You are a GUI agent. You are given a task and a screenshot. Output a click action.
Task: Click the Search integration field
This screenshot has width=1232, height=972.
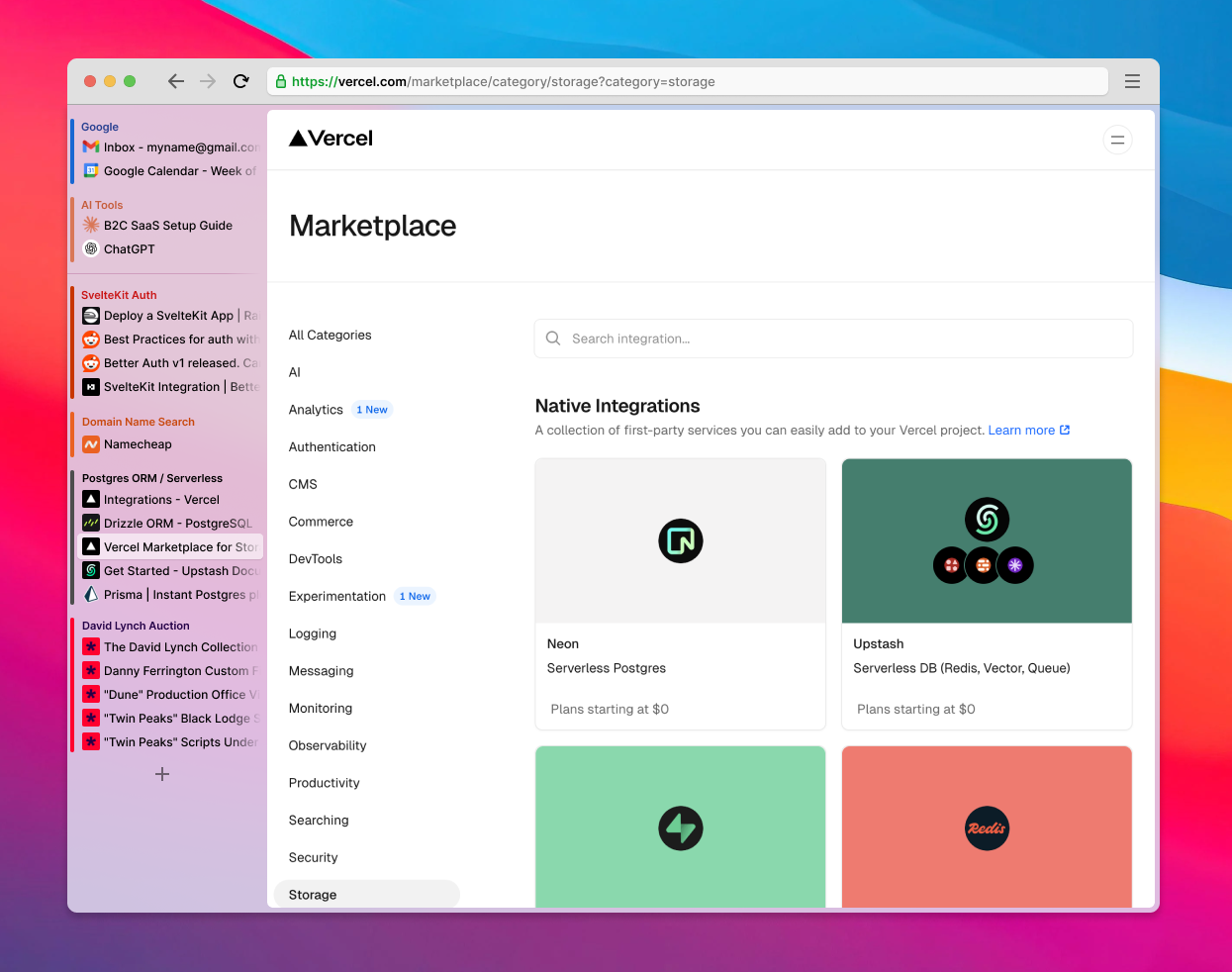833,339
